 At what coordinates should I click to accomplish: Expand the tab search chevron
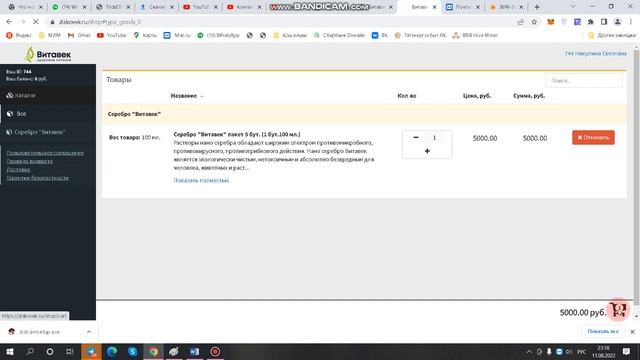pos(573,7)
